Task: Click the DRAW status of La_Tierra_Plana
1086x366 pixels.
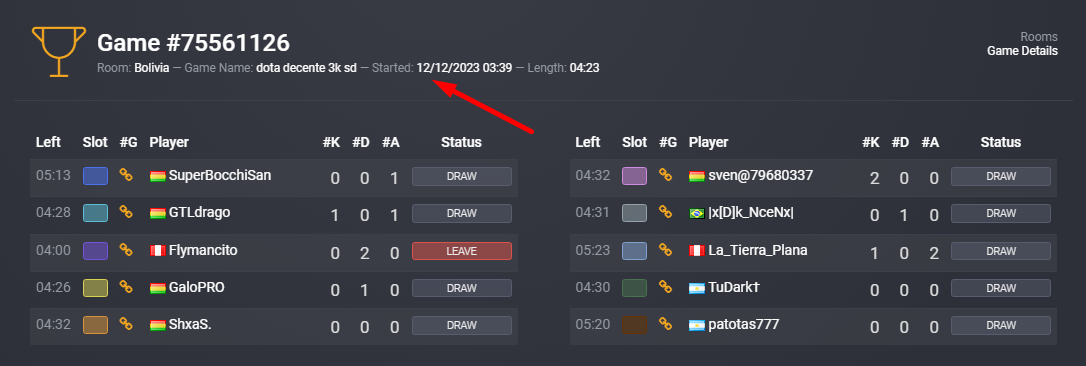Action: [1001, 251]
